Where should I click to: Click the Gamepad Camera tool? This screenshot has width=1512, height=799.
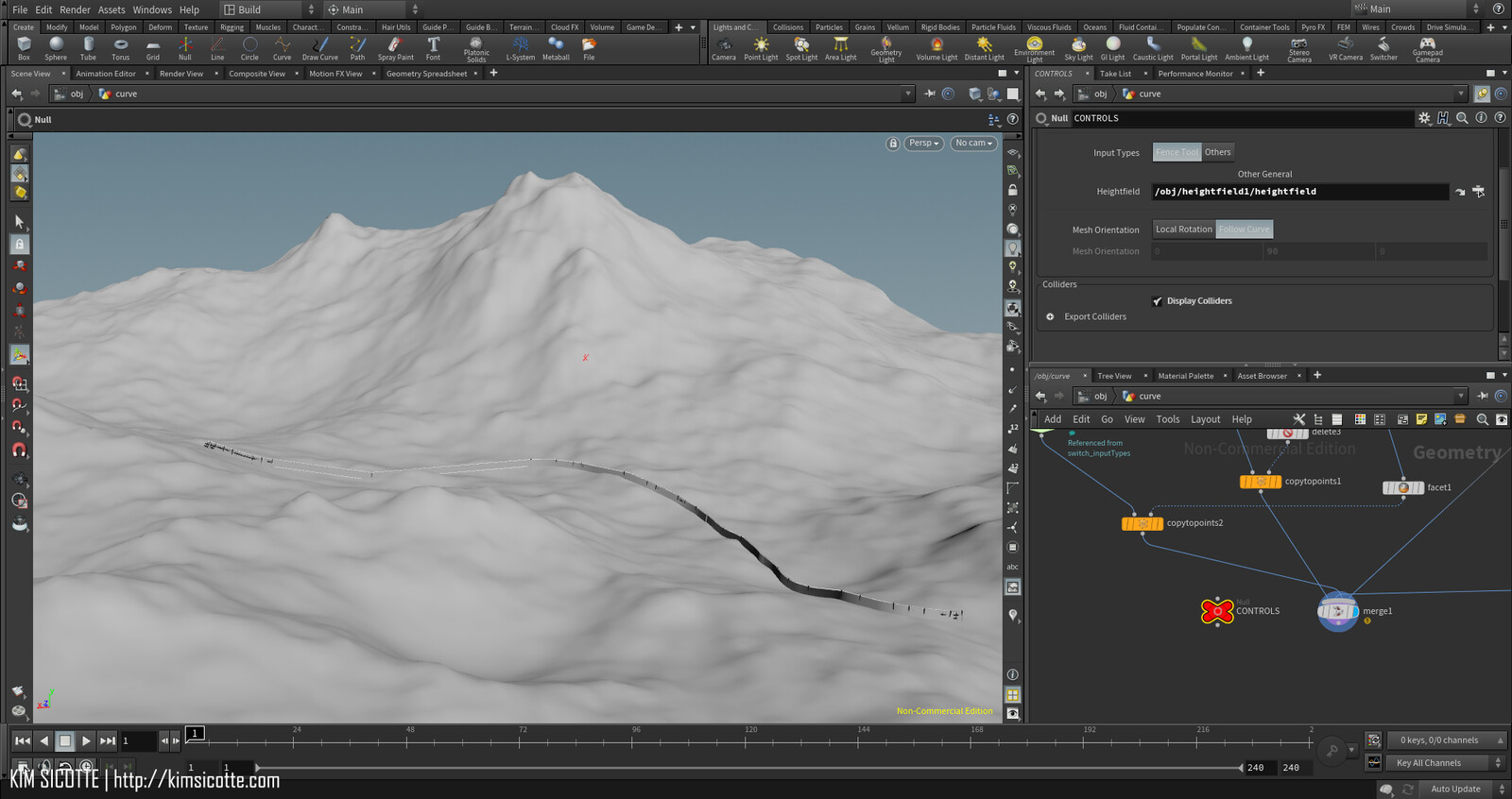[1427, 50]
